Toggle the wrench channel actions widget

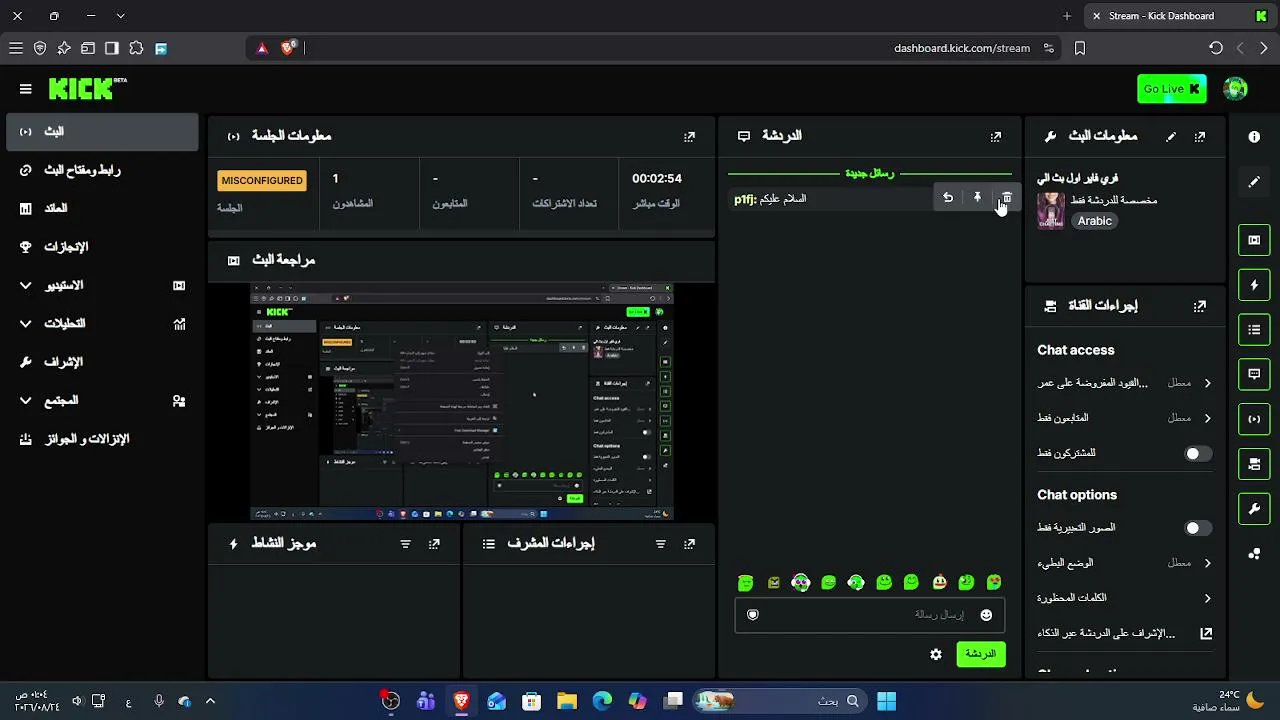pyautogui.click(x=1254, y=509)
